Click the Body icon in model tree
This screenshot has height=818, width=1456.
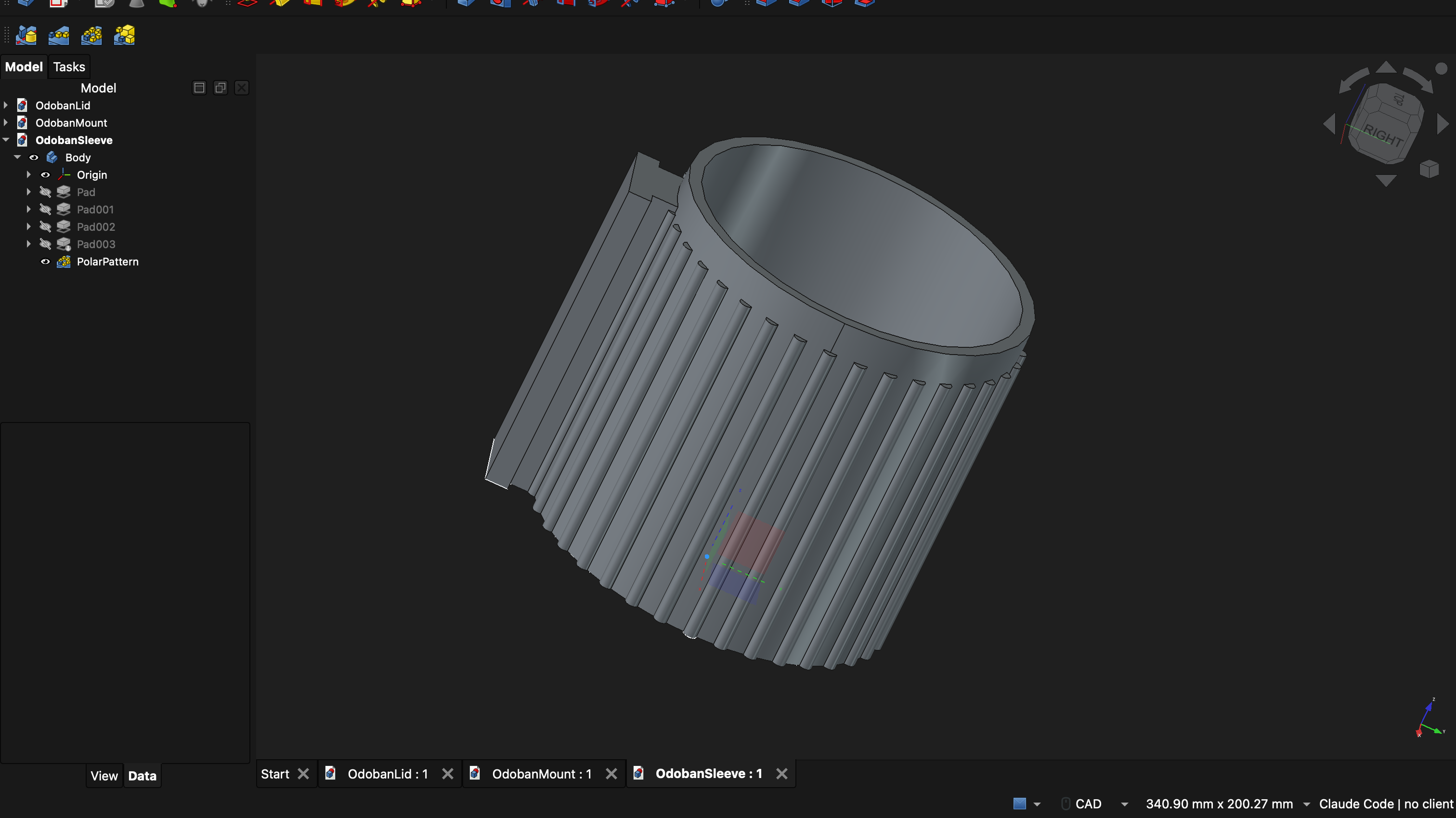point(52,157)
